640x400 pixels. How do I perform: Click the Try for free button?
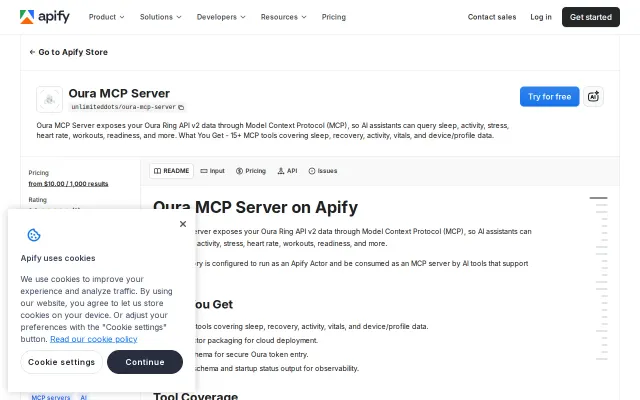(x=549, y=97)
